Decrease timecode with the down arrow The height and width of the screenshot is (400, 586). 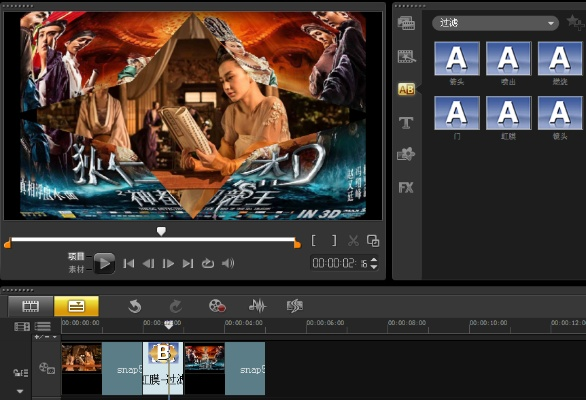coord(374,267)
